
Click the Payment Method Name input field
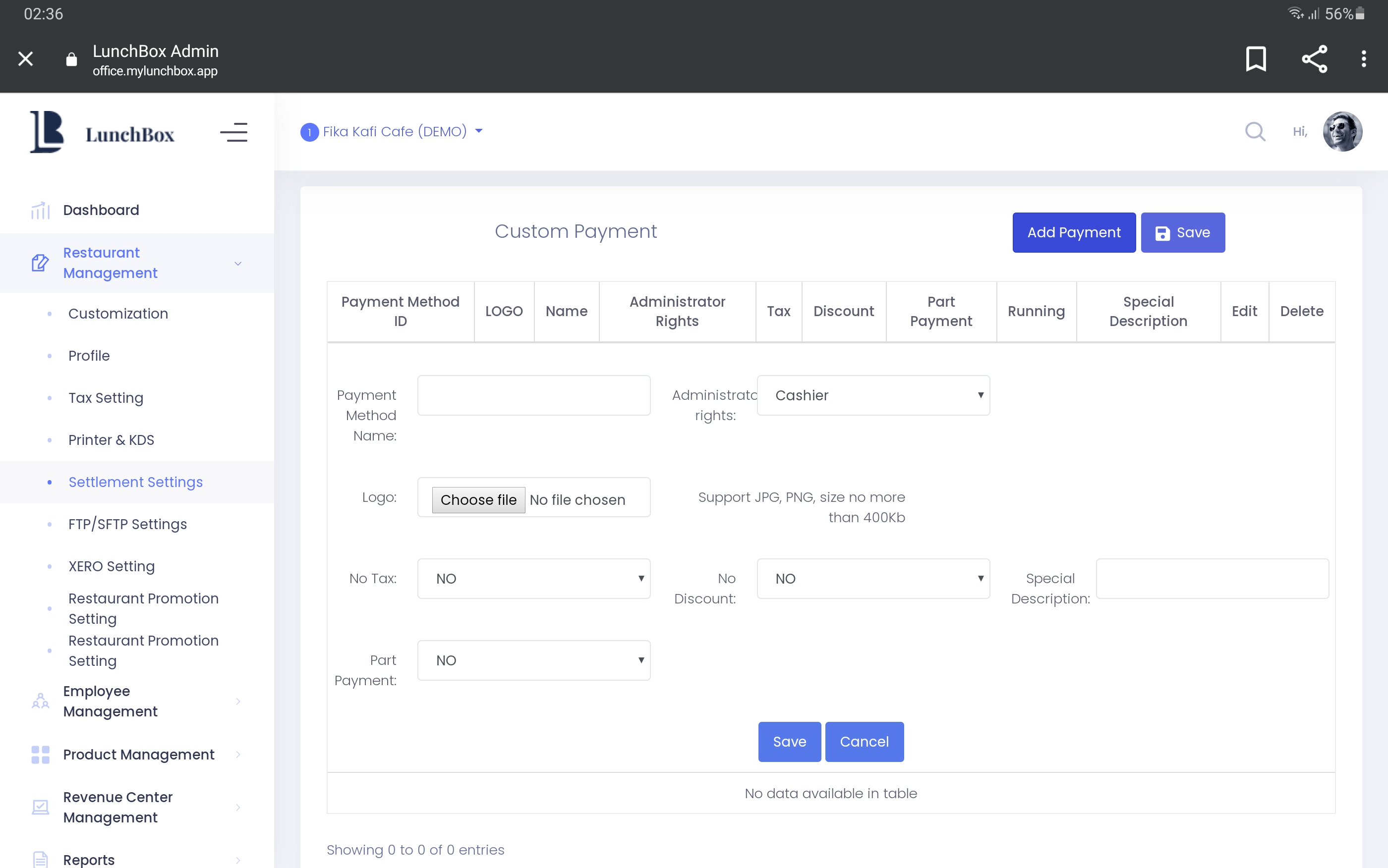coord(533,395)
